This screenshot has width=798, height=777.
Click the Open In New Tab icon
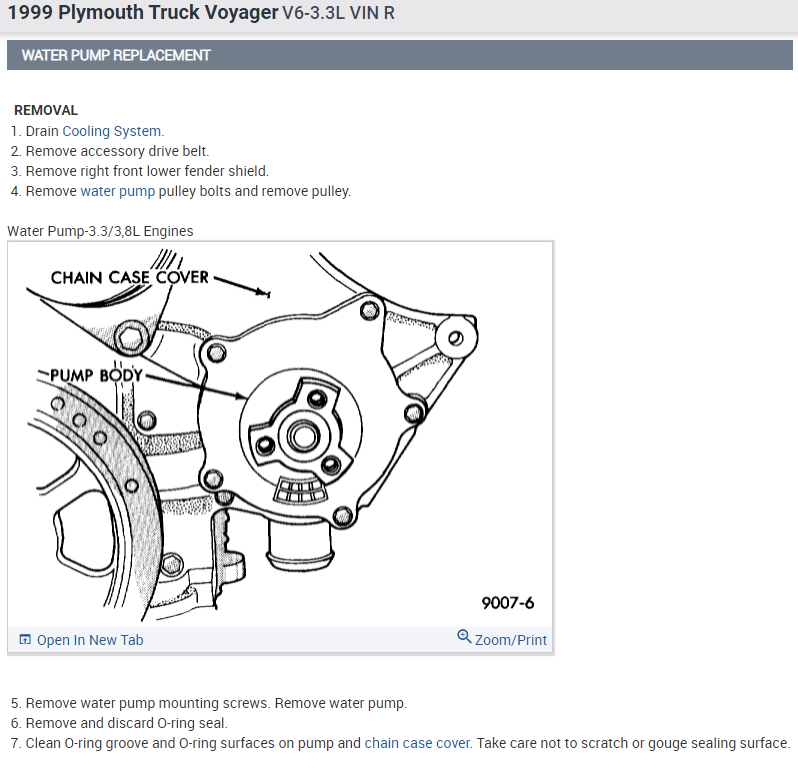click(25, 640)
